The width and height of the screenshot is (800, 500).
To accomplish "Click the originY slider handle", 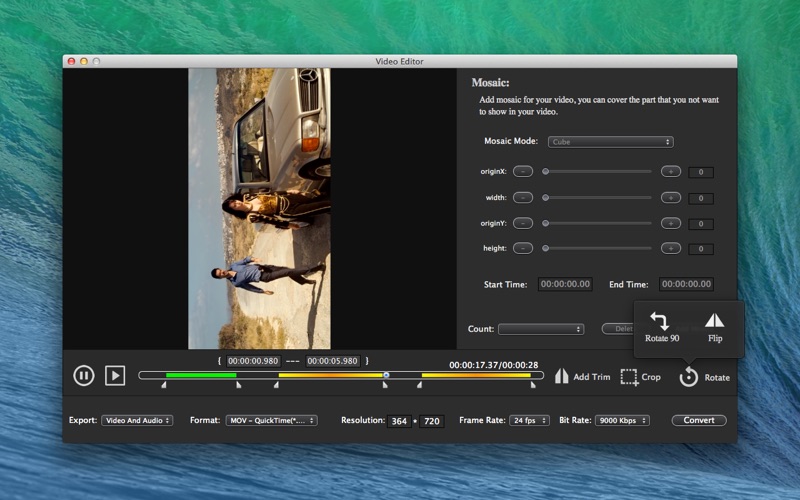I will (545, 223).
